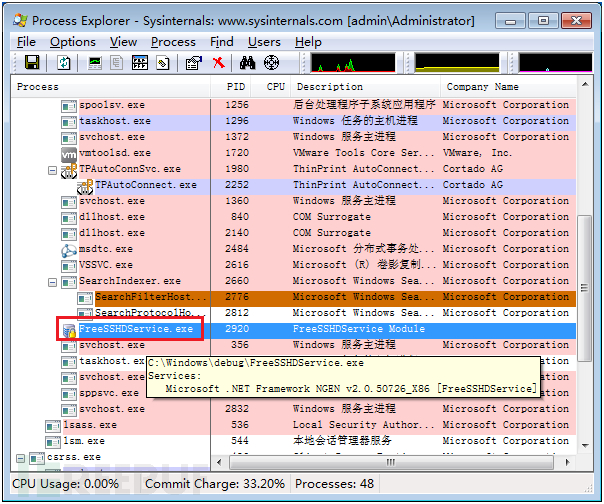Open the Find menu

tap(221, 42)
